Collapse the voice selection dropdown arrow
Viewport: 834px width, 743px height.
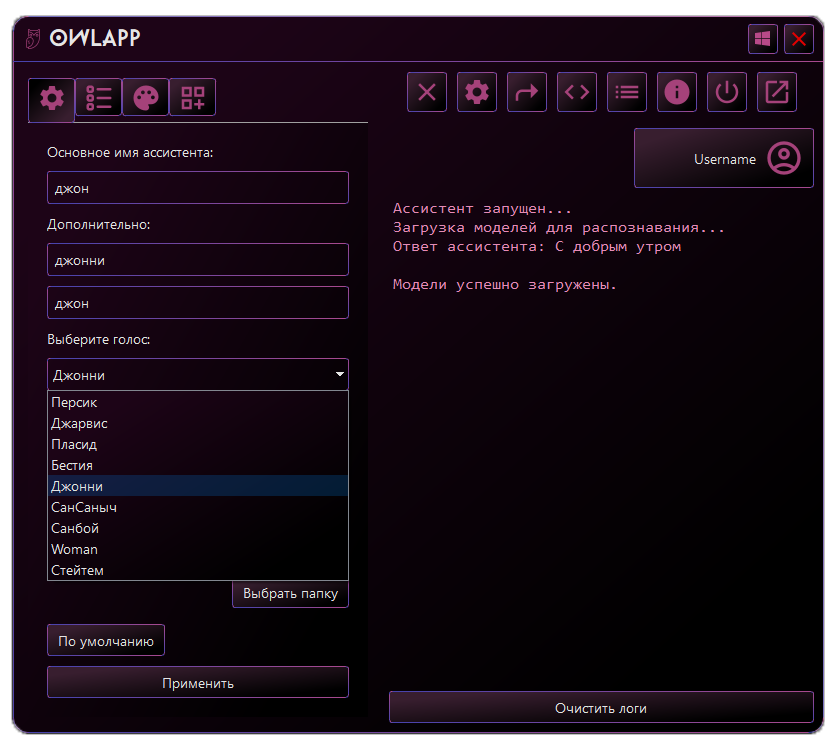(340, 375)
